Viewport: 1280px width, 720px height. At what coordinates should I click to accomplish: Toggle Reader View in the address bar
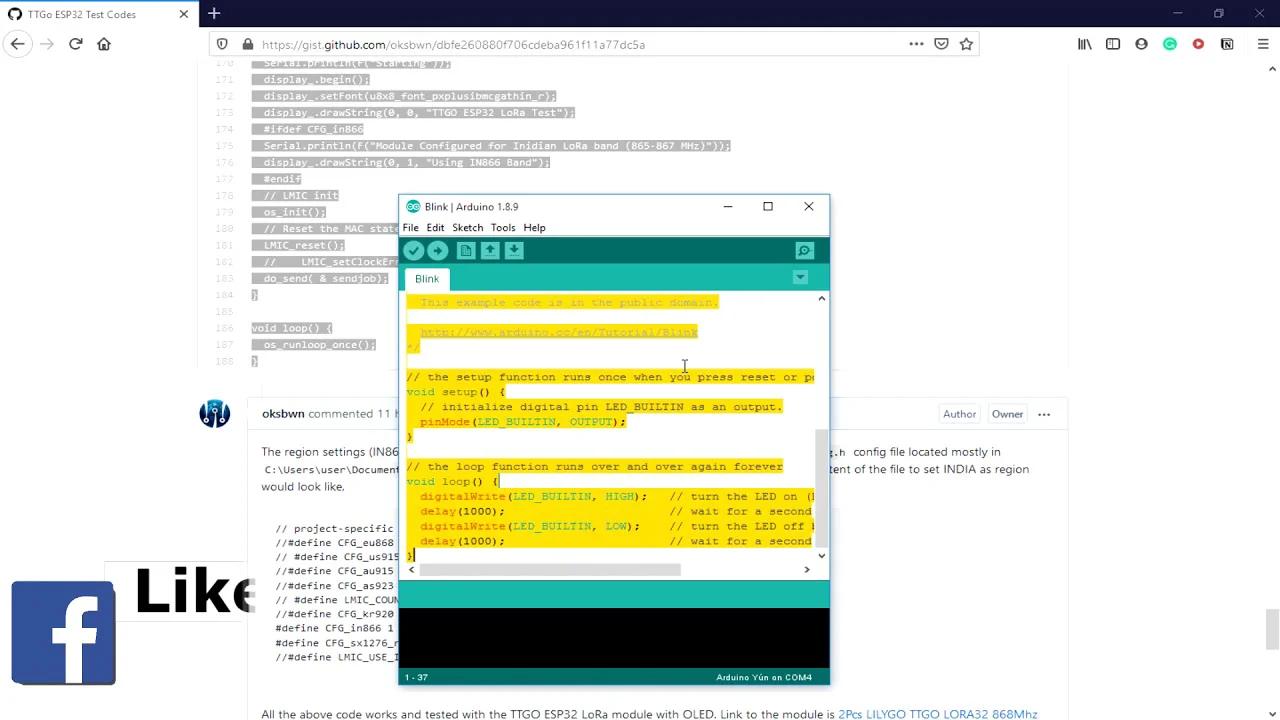941,44
